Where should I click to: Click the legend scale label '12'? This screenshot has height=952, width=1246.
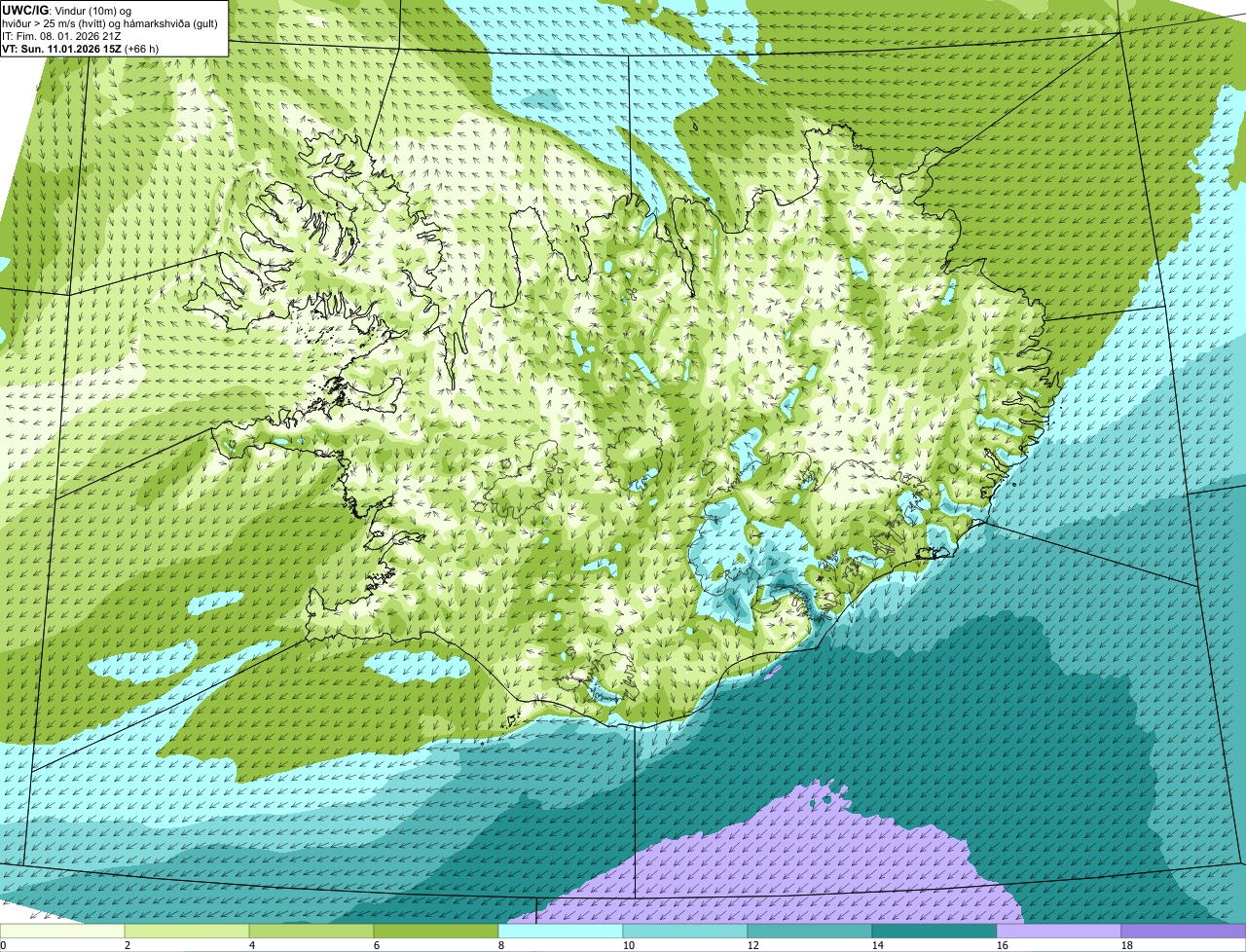point(753,945)
